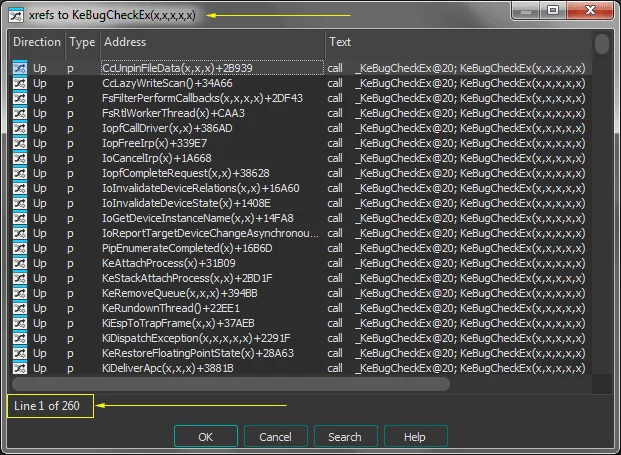This screenshot has height=455, width=621.
Task: Click the xref icon beside IopfCompleteRequest row
Action: point(20,173)
